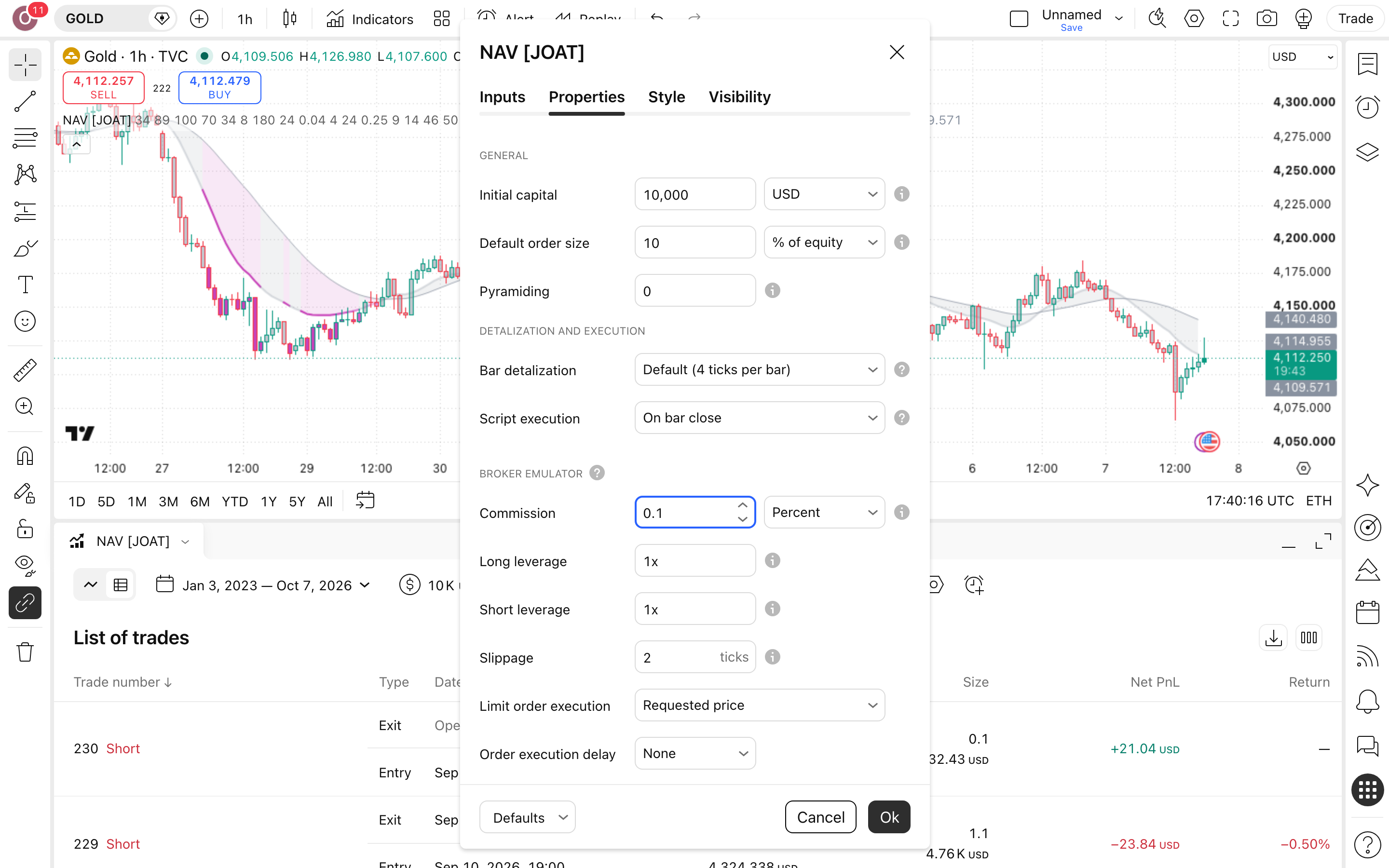This screenshot has height=868, width=1389.
Task: Switch to the Visibility tab
Action: (x=739, y=96)
